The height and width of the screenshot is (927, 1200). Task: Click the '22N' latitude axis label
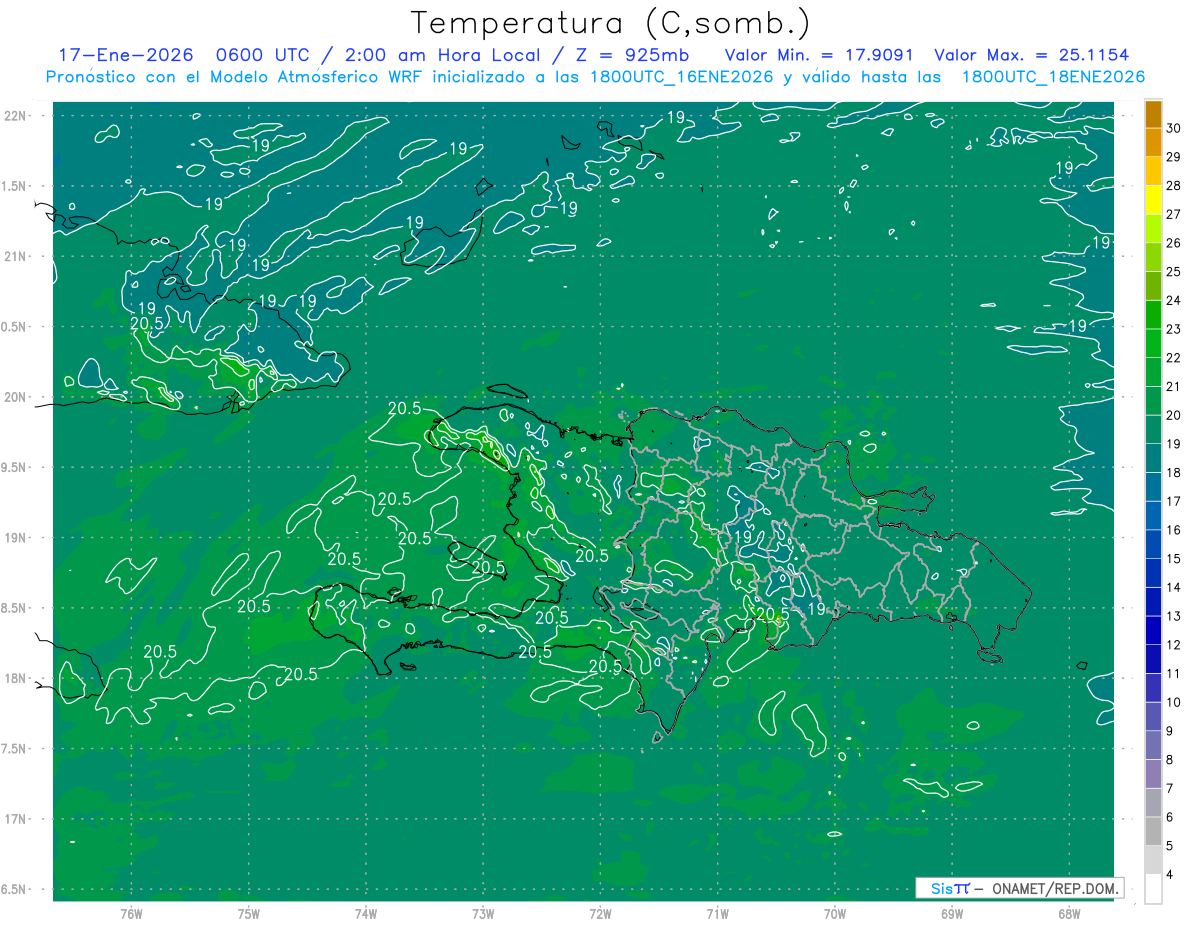click(17, 116)
